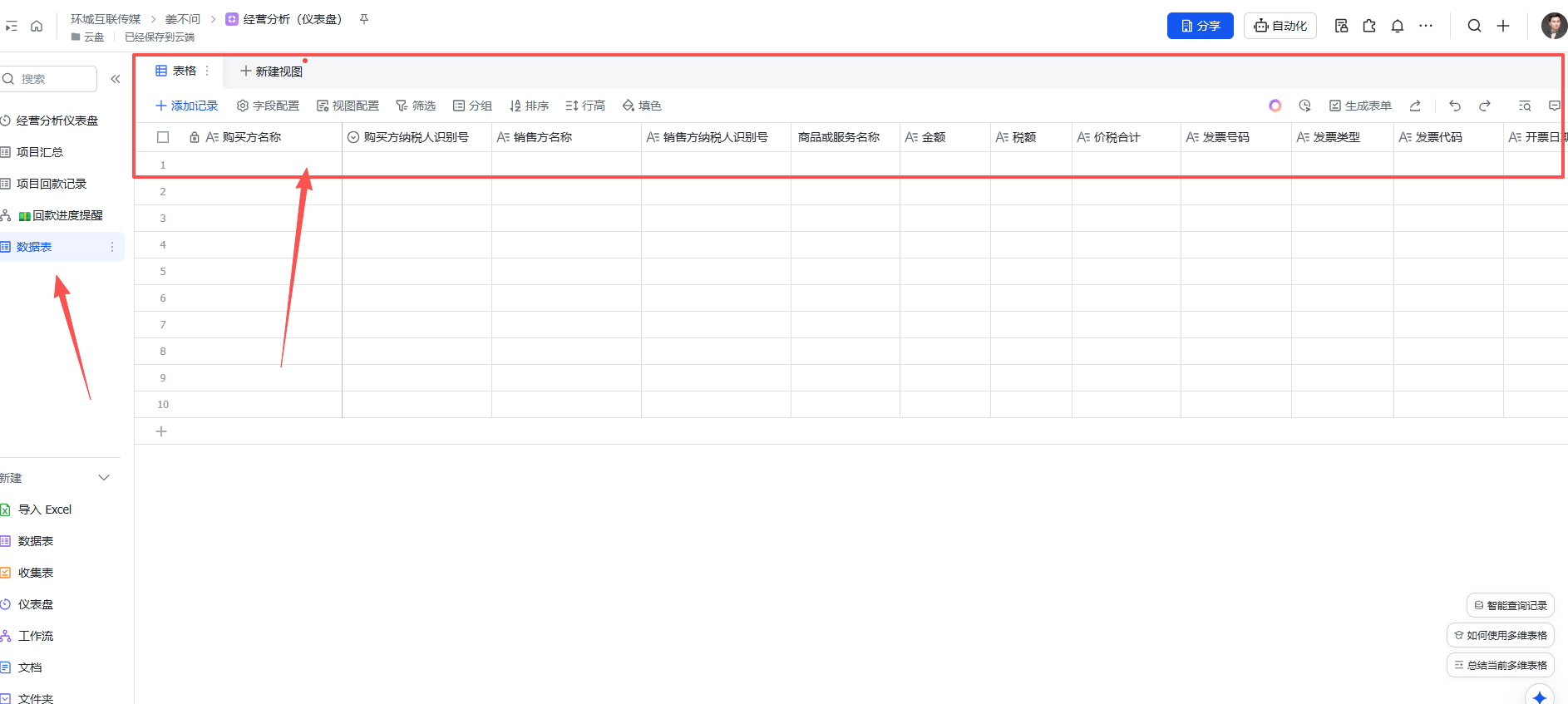Open options menu for 表格 view tab
Image resolution: width=1568 pixels, height=704 pixels.
(207, 71)
